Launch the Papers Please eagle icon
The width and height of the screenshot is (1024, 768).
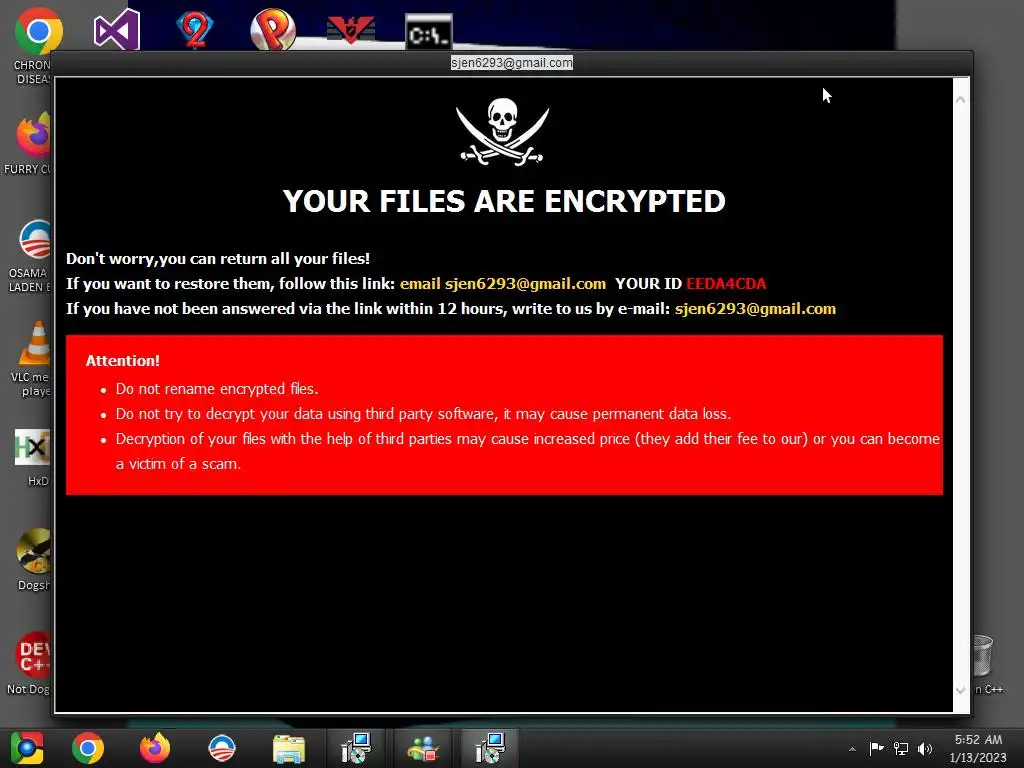coord(351,30)
